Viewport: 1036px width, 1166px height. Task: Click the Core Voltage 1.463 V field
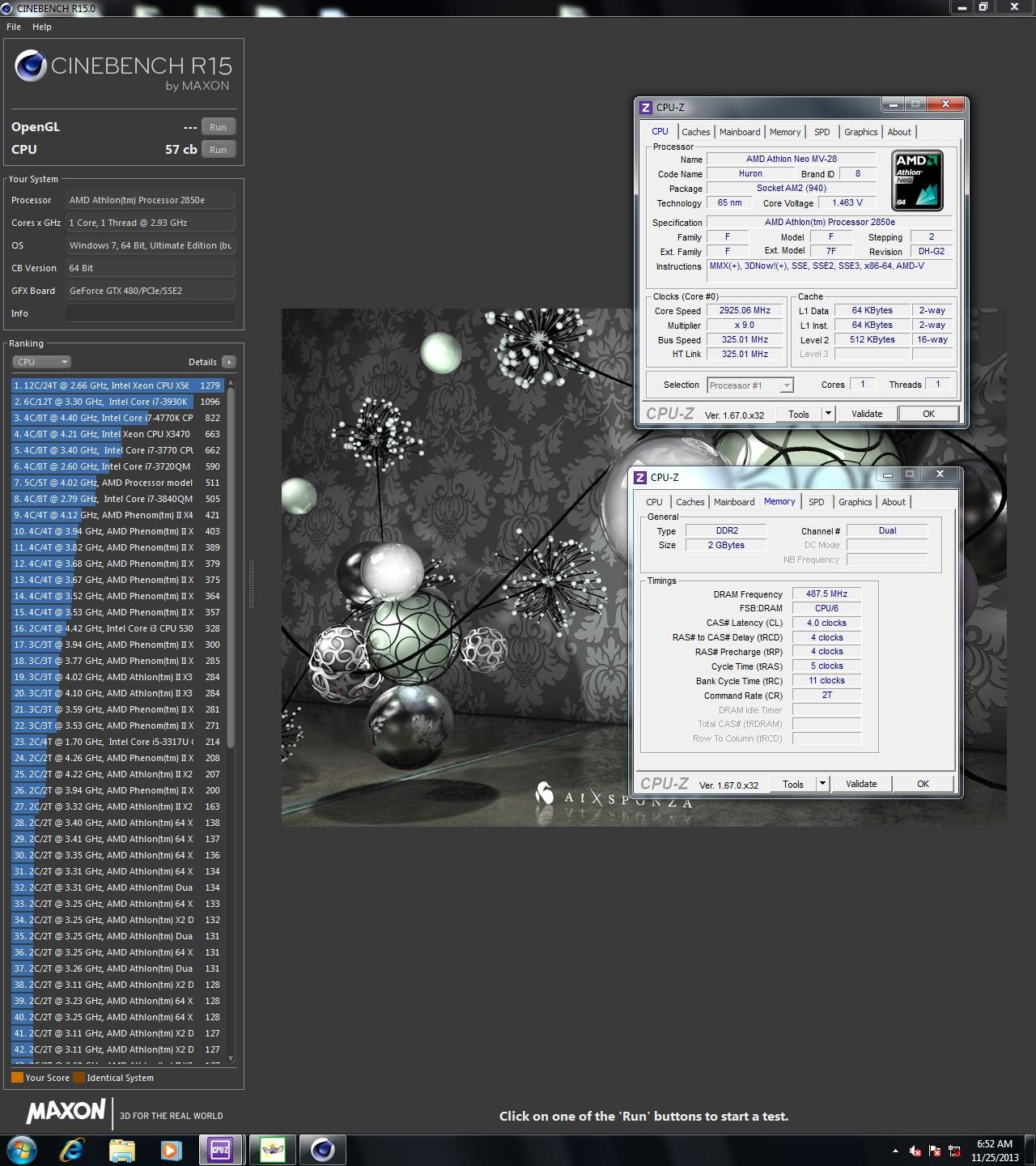(x=847, y=202)
